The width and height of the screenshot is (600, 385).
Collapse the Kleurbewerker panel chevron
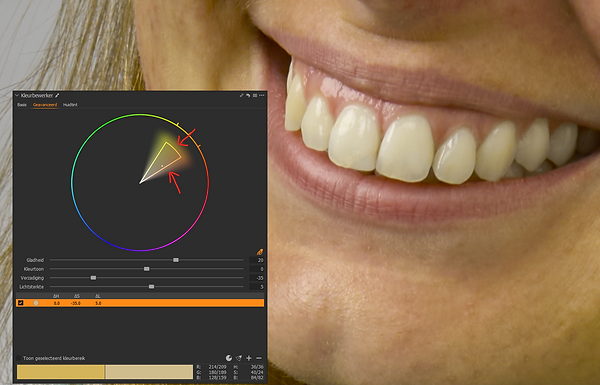17,95
